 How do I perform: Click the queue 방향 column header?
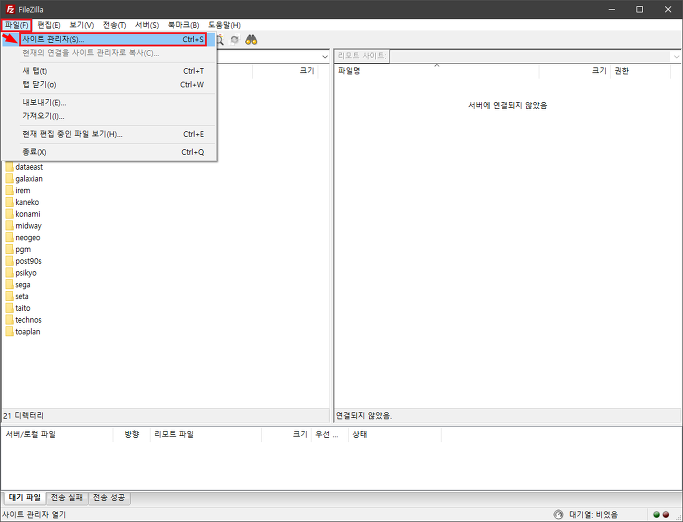click(x=132, y=434)
